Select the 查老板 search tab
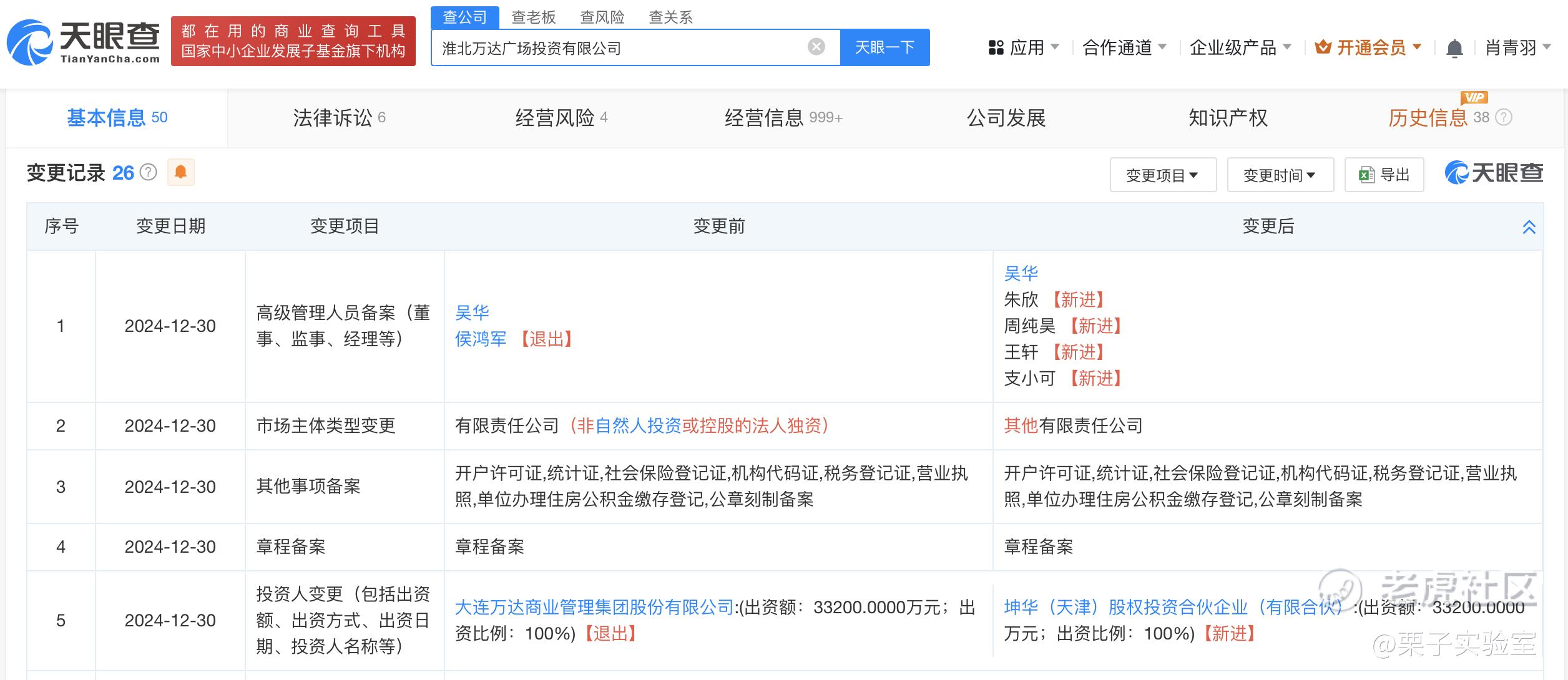 (533, 17)
